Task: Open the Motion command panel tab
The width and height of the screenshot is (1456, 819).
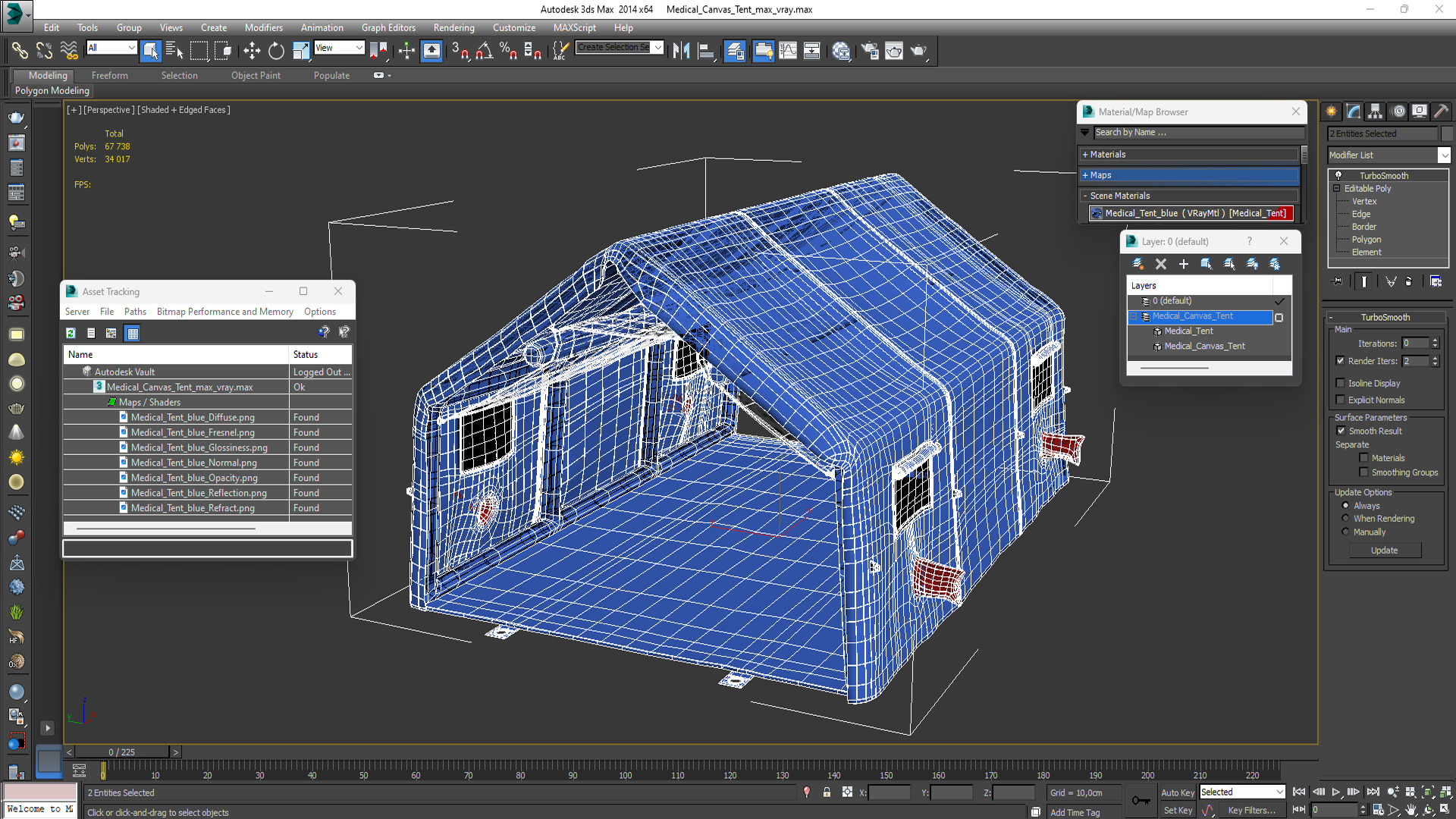Action: click(x=1398, y=111)
